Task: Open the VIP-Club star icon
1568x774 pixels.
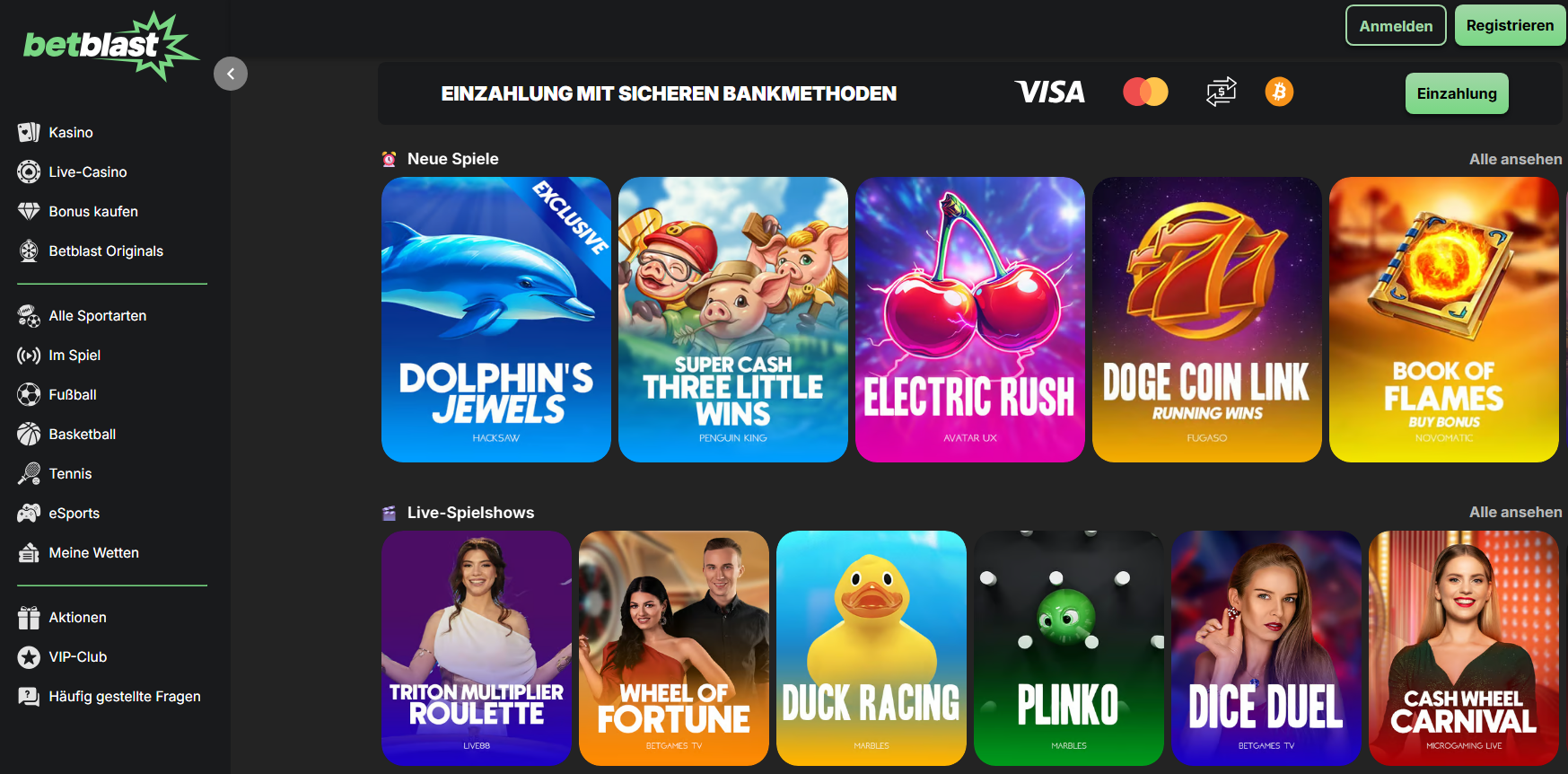Action: pos(29,656)
